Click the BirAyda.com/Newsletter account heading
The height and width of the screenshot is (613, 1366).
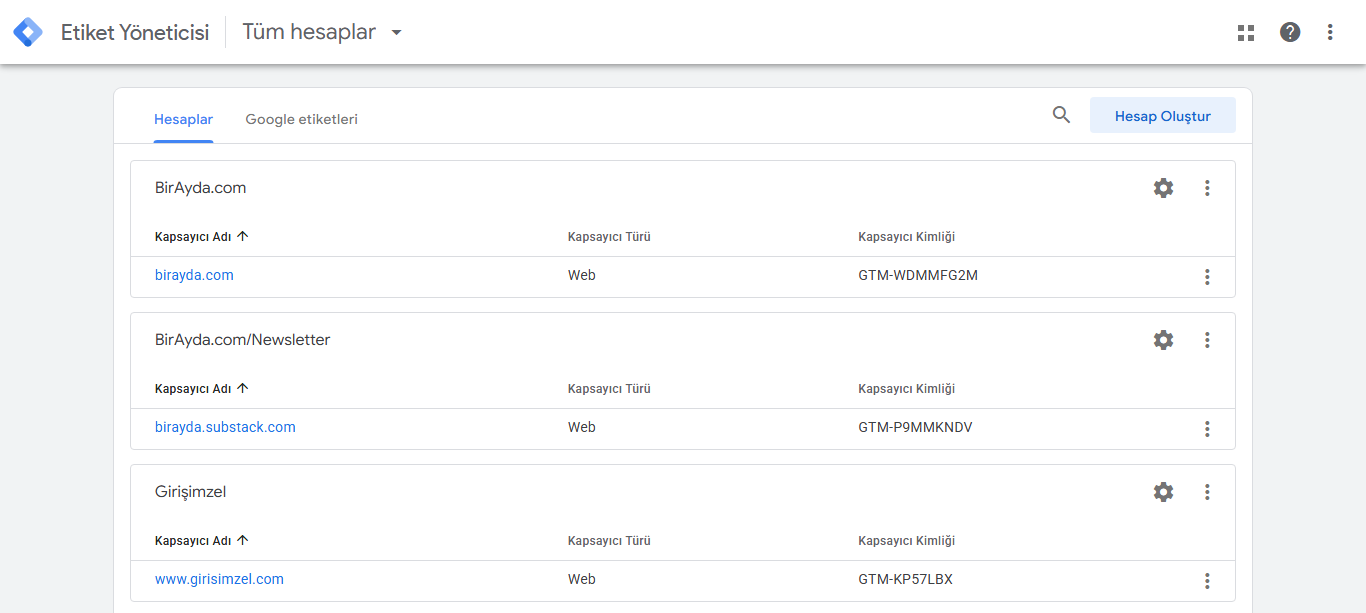click(x=242, y=339)
